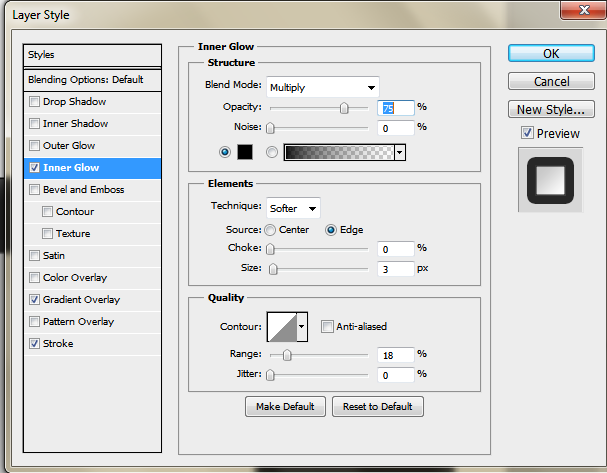607x473 pixels.
Task: Expand the gradient picker arrow
Action: (400, 153)
